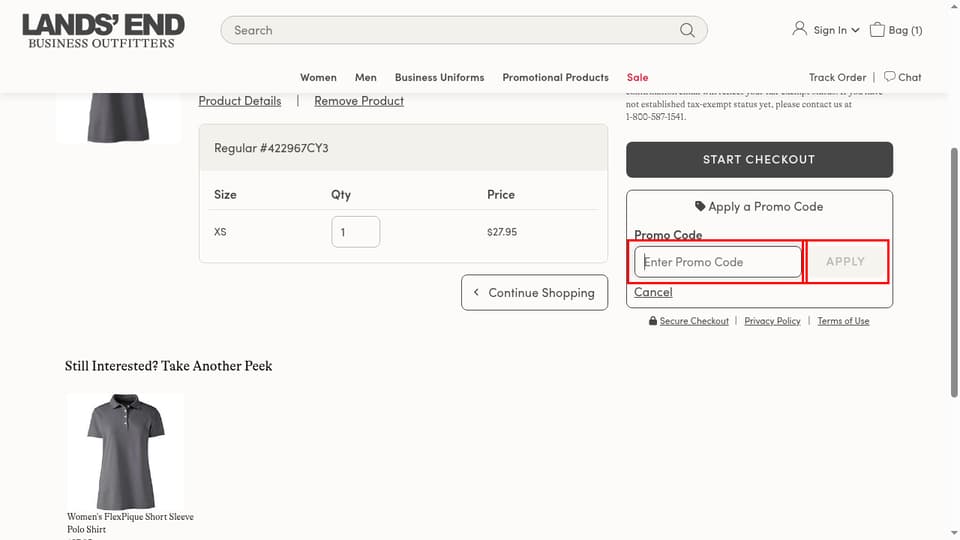Open the Business Uniforms menu
This screenshot has height=540, width=960.
tap(440, 77)
